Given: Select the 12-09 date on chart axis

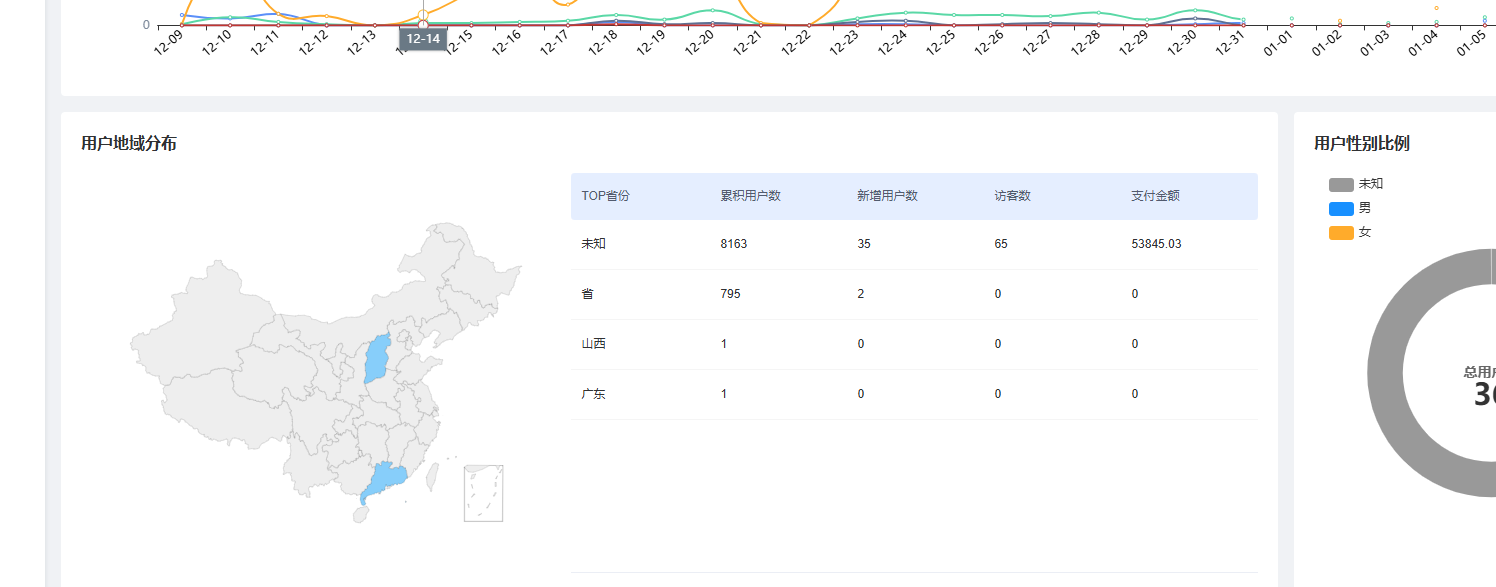Looking at the screenshot, I should (169, 44).
